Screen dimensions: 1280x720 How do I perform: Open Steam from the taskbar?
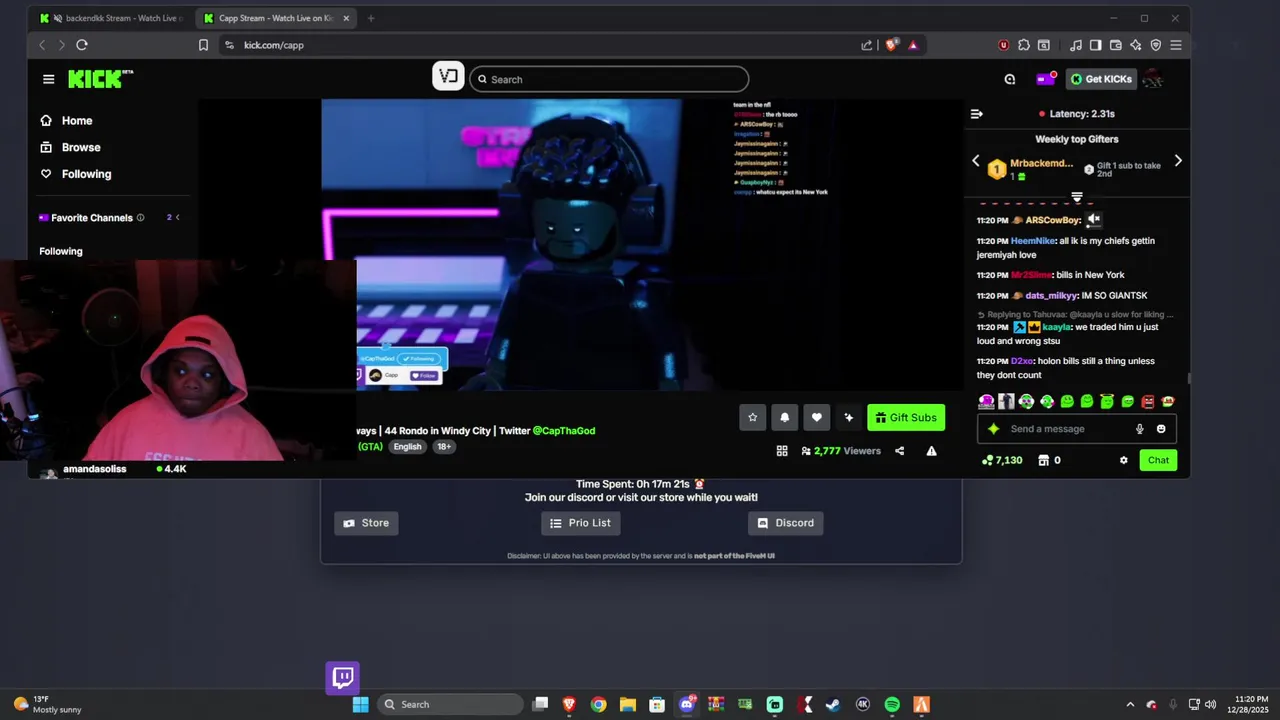point(832,705)
